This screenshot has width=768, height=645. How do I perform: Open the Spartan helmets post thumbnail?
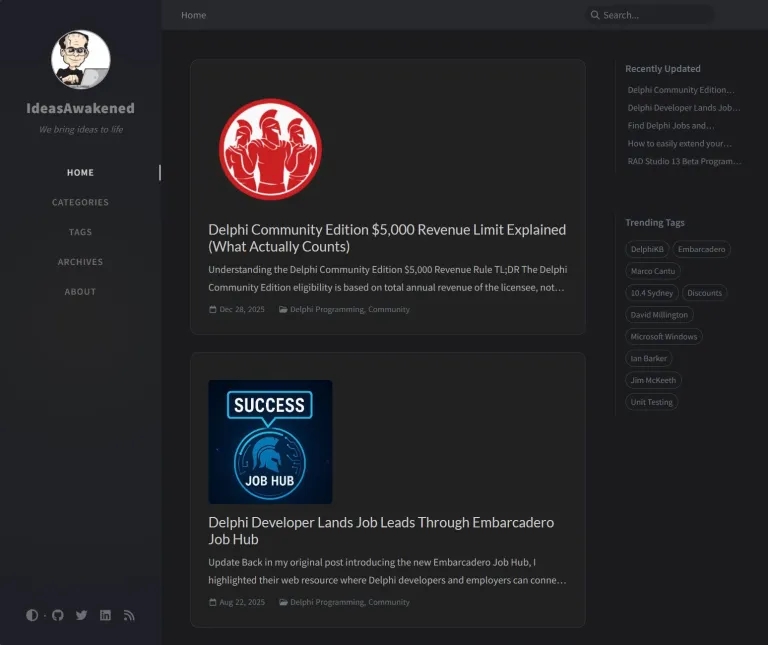270,149
